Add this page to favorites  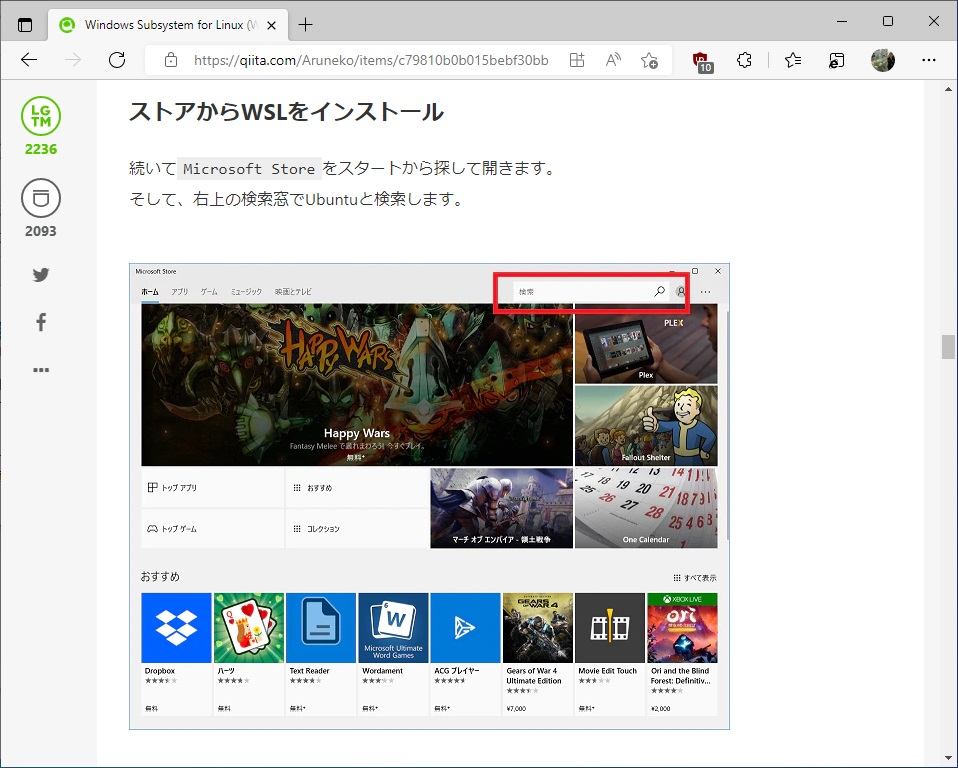(649, 60)
